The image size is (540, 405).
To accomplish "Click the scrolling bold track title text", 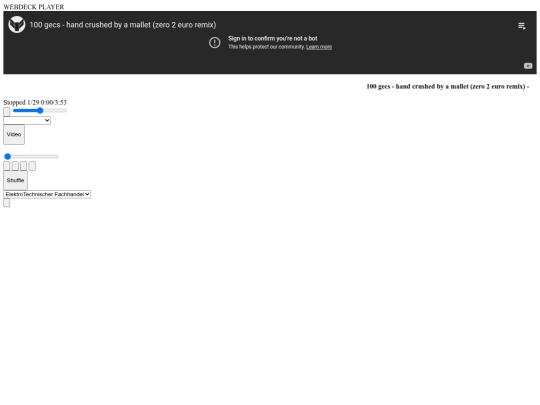I will pyautogui.click(x=448, y=86).
